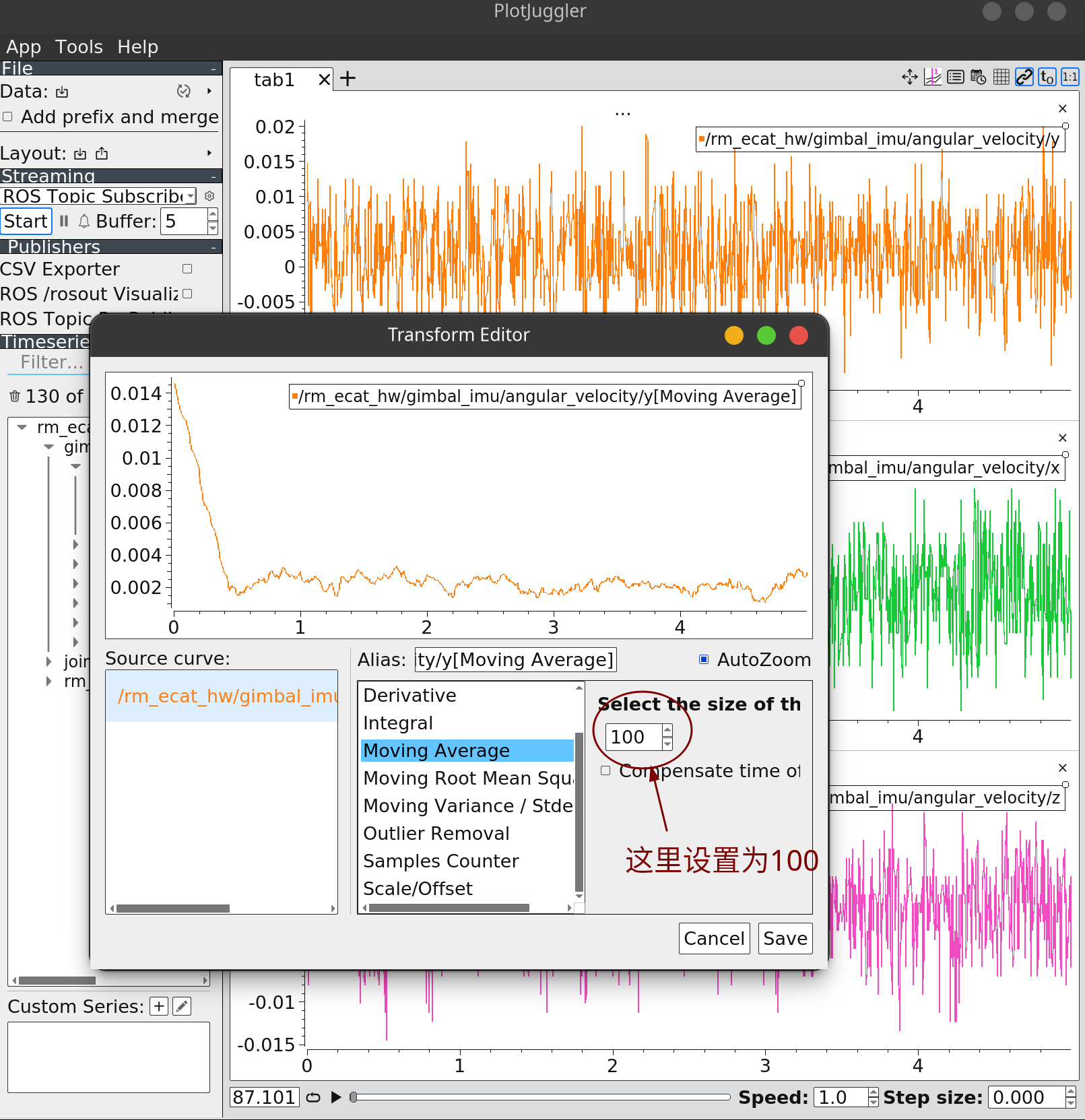Click Cancel in Transform Editor
Screen dimensions: 1085x1120
(714, 938)
